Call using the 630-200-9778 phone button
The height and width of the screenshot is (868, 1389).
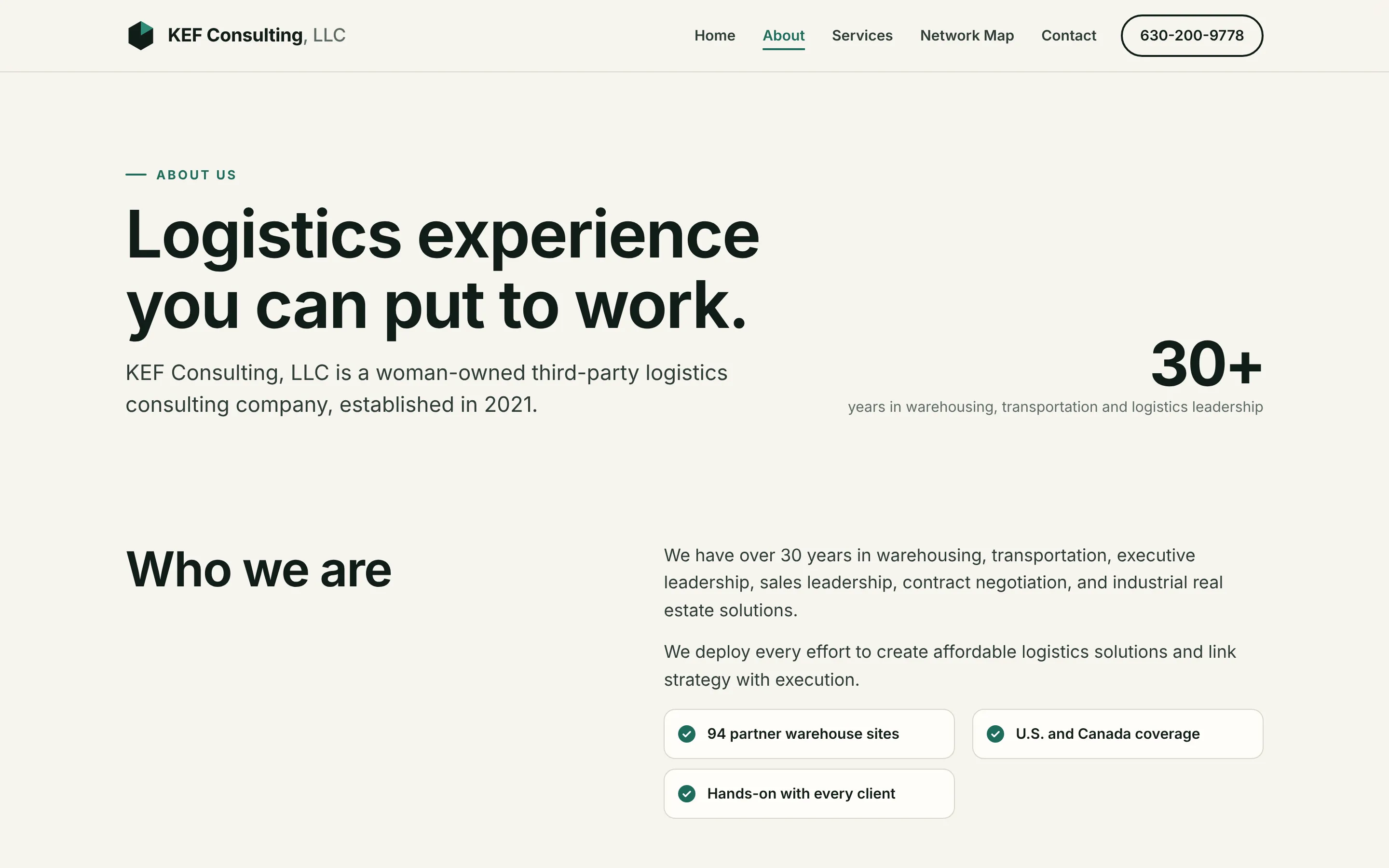coord(1192,36)
